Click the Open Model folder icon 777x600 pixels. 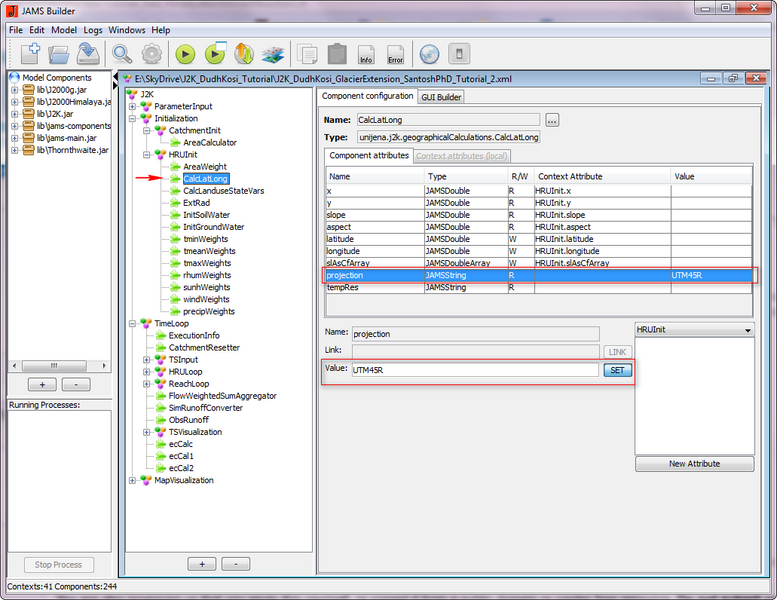coord(59,54)
